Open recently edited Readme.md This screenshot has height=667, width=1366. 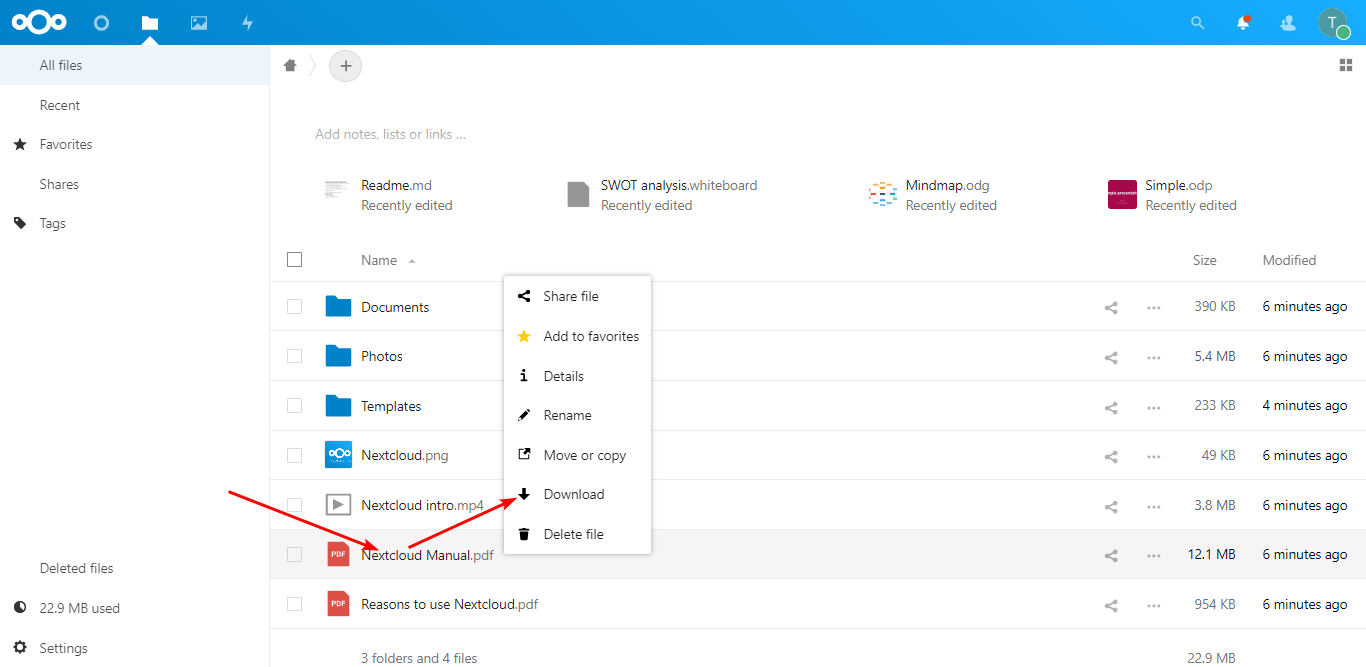coord(390,195)
